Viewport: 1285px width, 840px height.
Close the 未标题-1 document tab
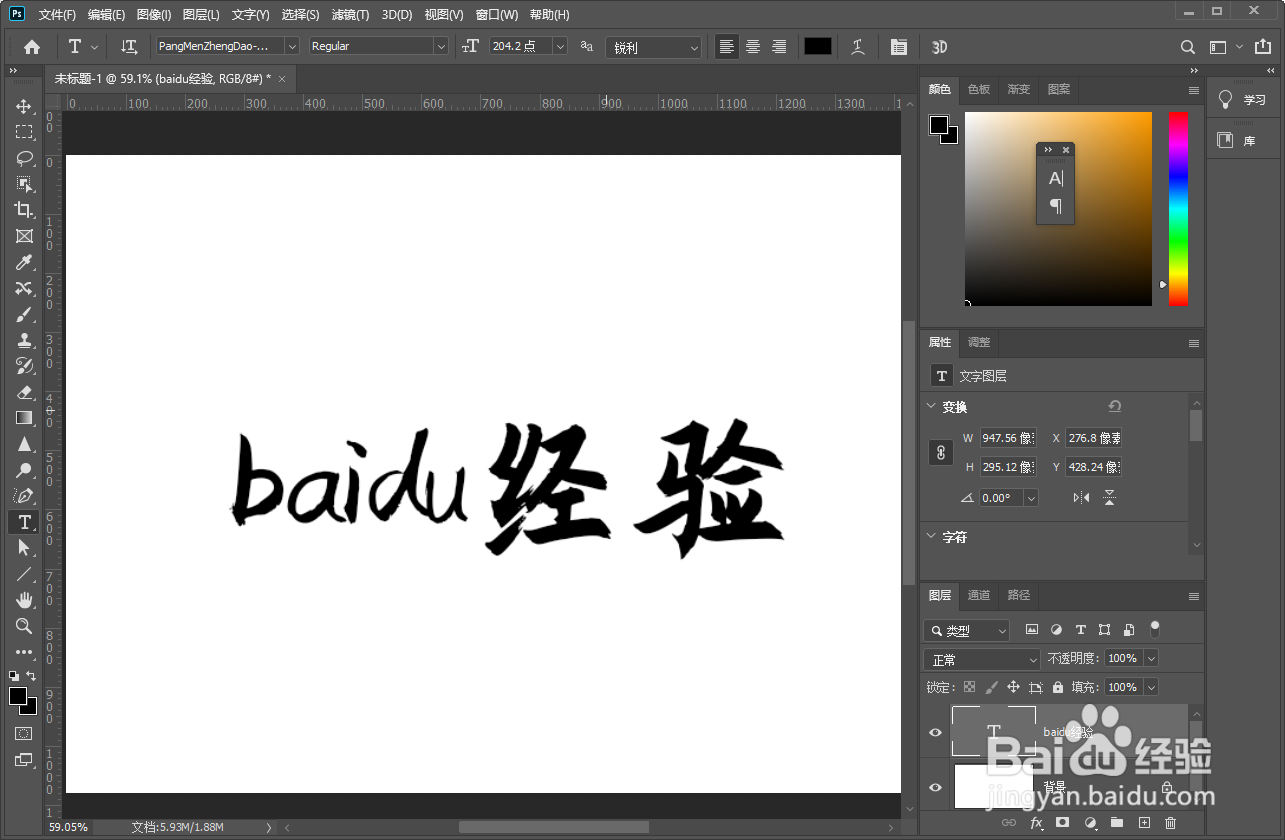pyautogui.click(x=282, y=78)
